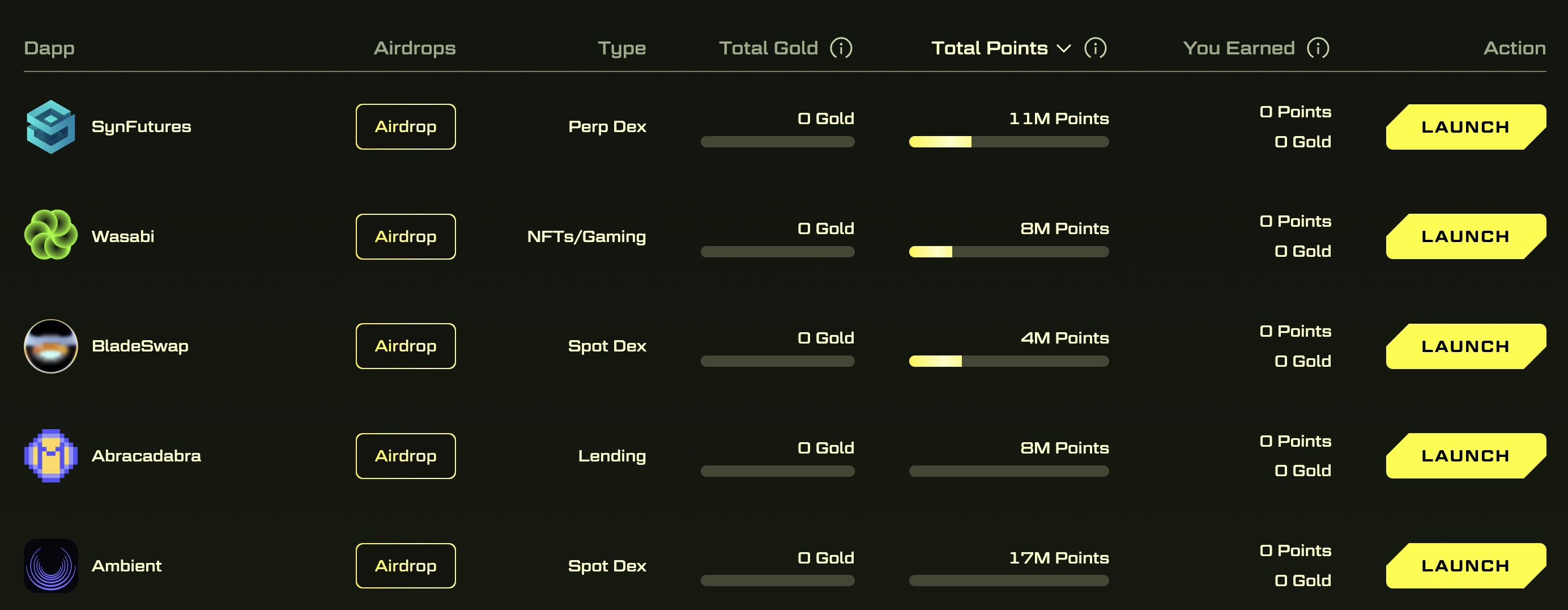The image size is (1568, 610).
Task: Click the Ambient purple ring icon
Action: coord(50,565)
